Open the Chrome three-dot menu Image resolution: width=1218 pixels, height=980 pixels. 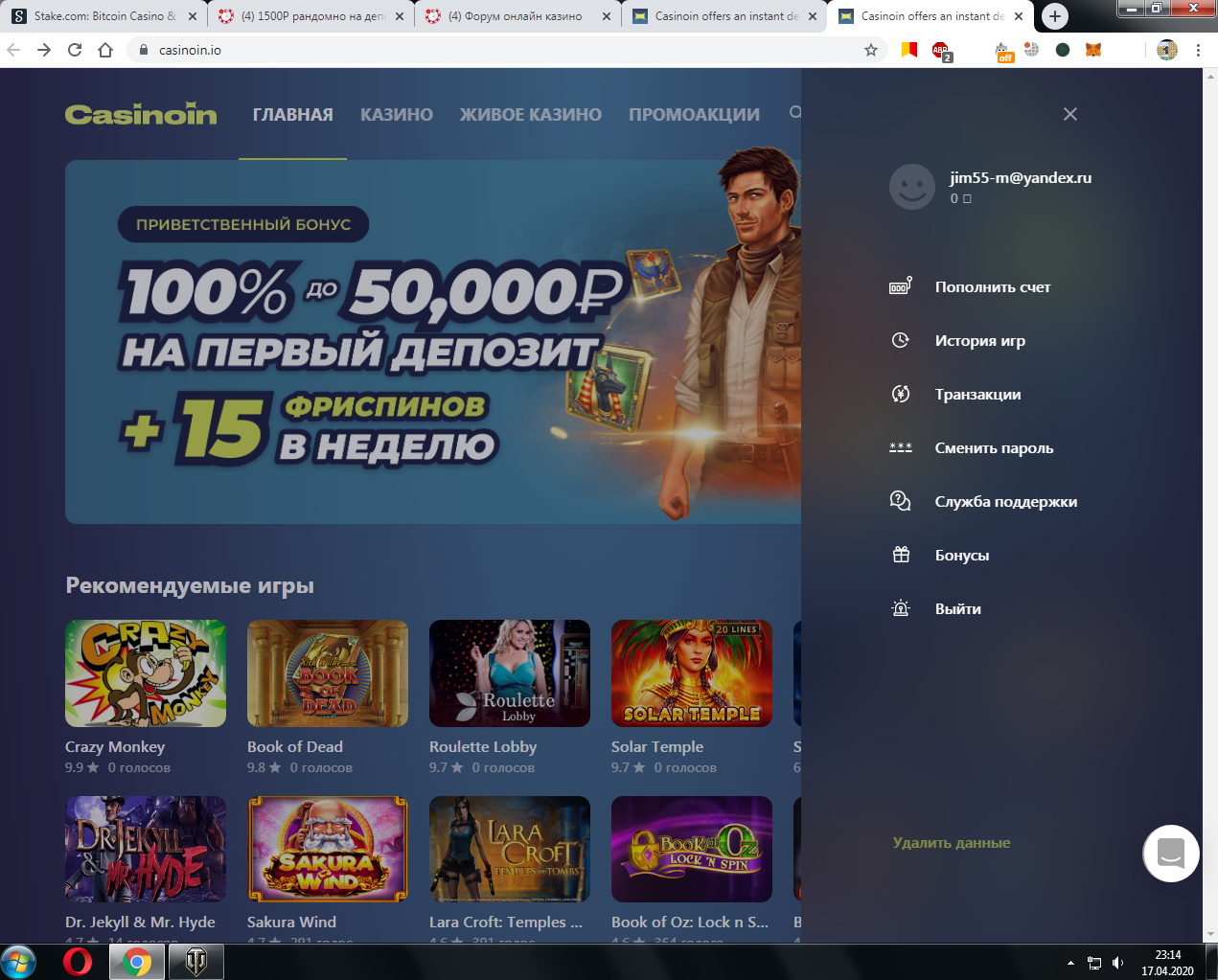[1198, 50]
